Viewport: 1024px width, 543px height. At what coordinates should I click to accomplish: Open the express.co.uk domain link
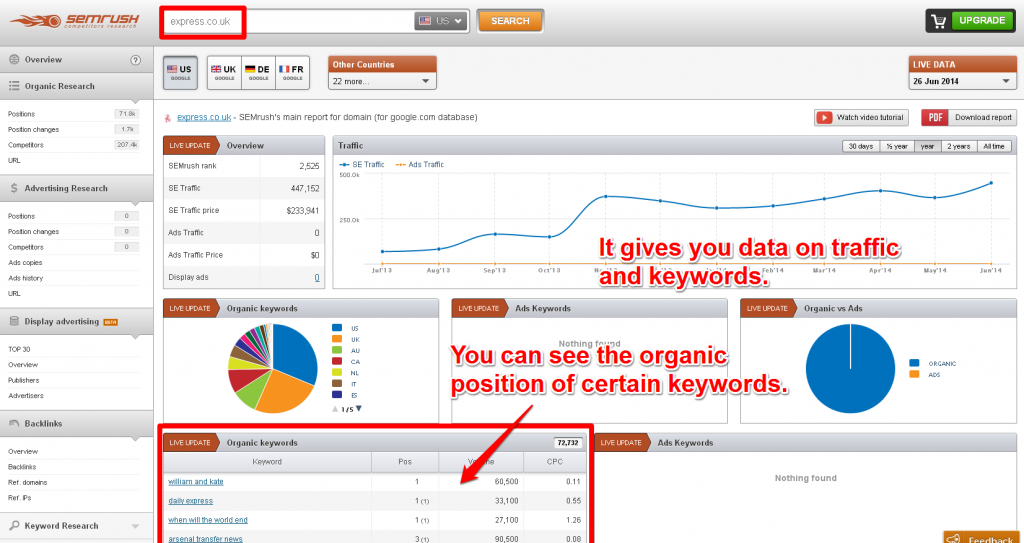point(204,118)
